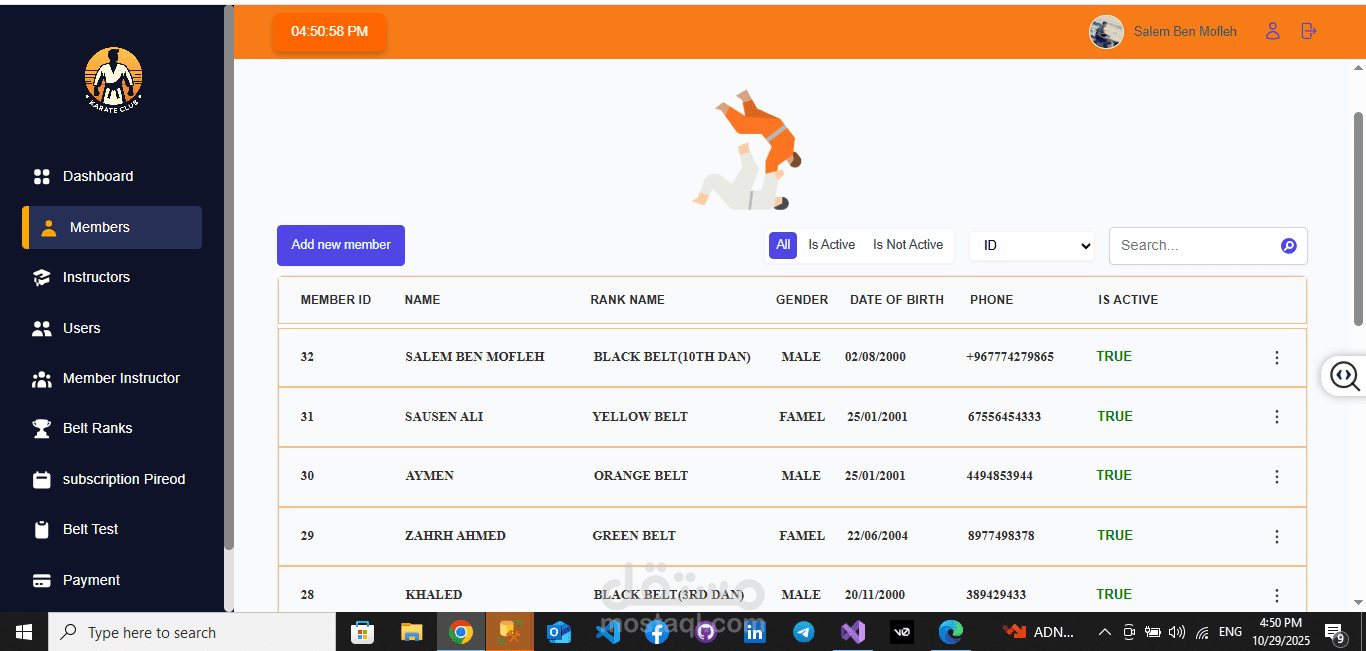Viewport: 1366px width, 651px height.
Task: Open VS Code from taskbar
Action: point(608,632)
